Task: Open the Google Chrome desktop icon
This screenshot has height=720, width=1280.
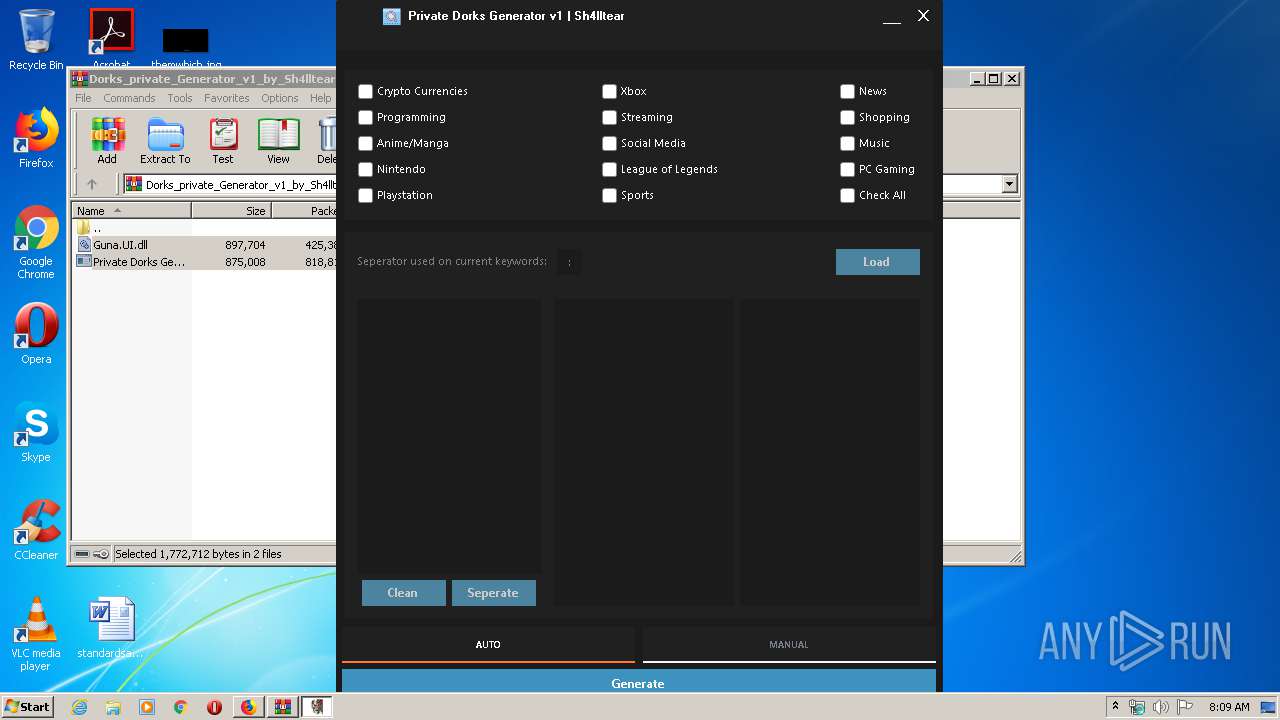Action: (36, 242)
